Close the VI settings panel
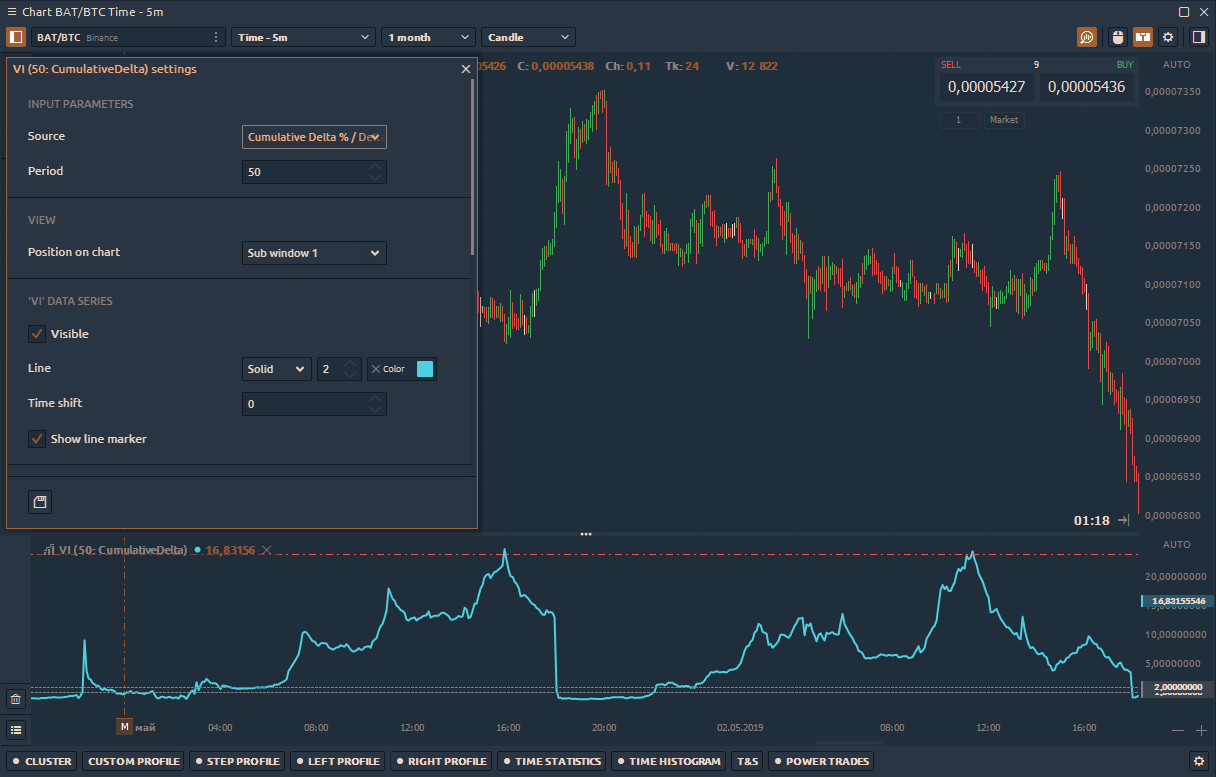Screen dimensions: 1216x777 coord(465,69)
